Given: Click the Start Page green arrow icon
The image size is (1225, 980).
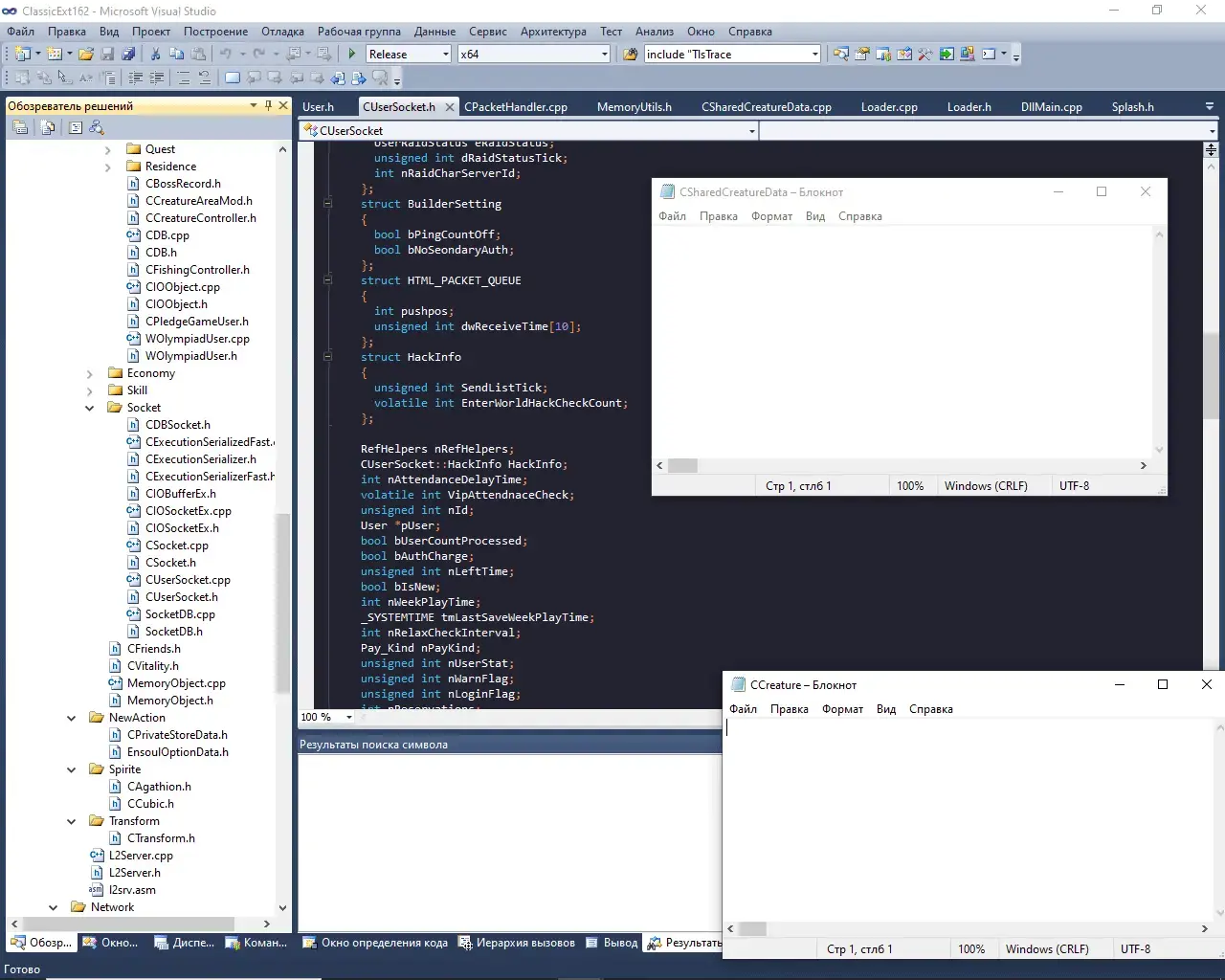Looking at the screenshot, I should [x=947, y=55].
